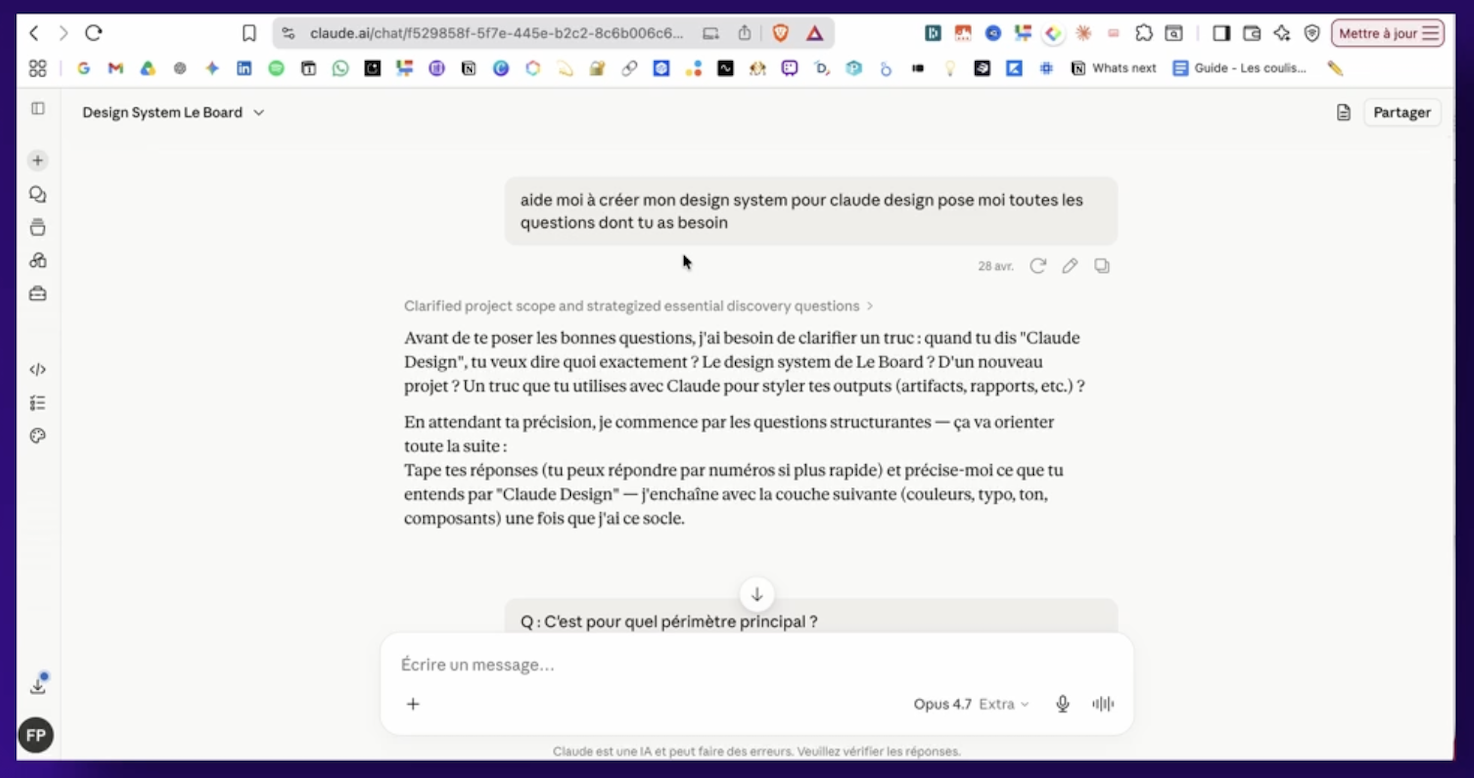Image resolution: width=1474 pixels, height=778 pixels.
Task: Open the Google Drive bookmark
Action: coord(147,68)
